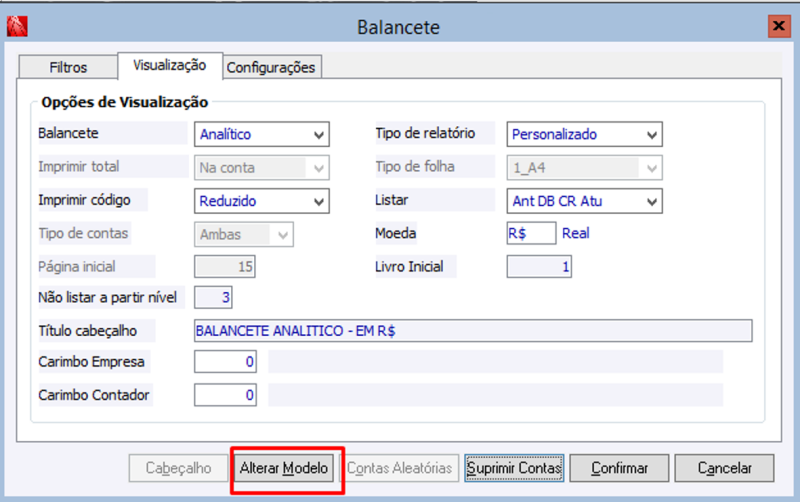Click the Moeda input field with R$

coord(531,233)
